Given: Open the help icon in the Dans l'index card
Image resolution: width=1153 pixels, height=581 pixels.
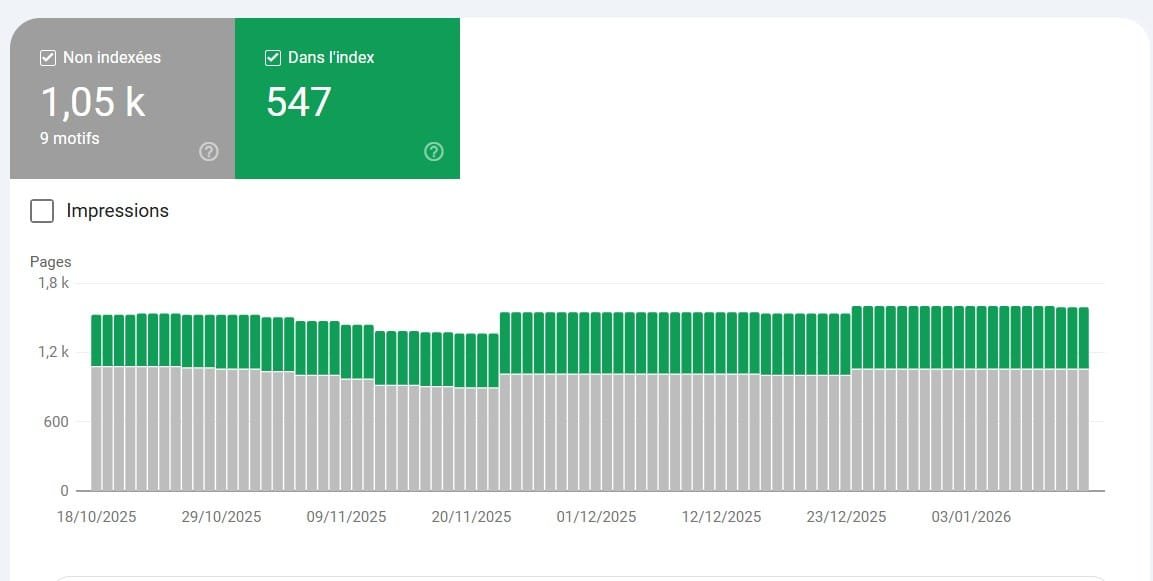Looking at the screenshot, I should click(433, 152).
